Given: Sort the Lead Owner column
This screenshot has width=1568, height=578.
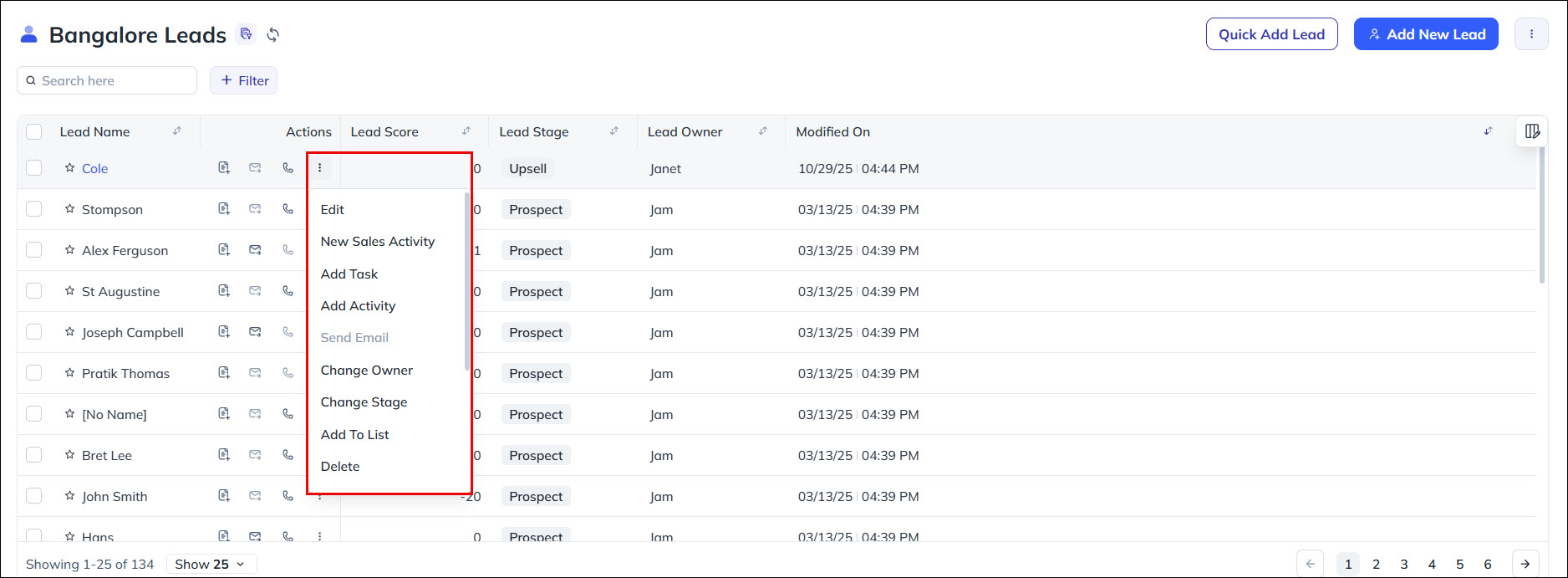Looking at the screenshot, I should point(762,131).
